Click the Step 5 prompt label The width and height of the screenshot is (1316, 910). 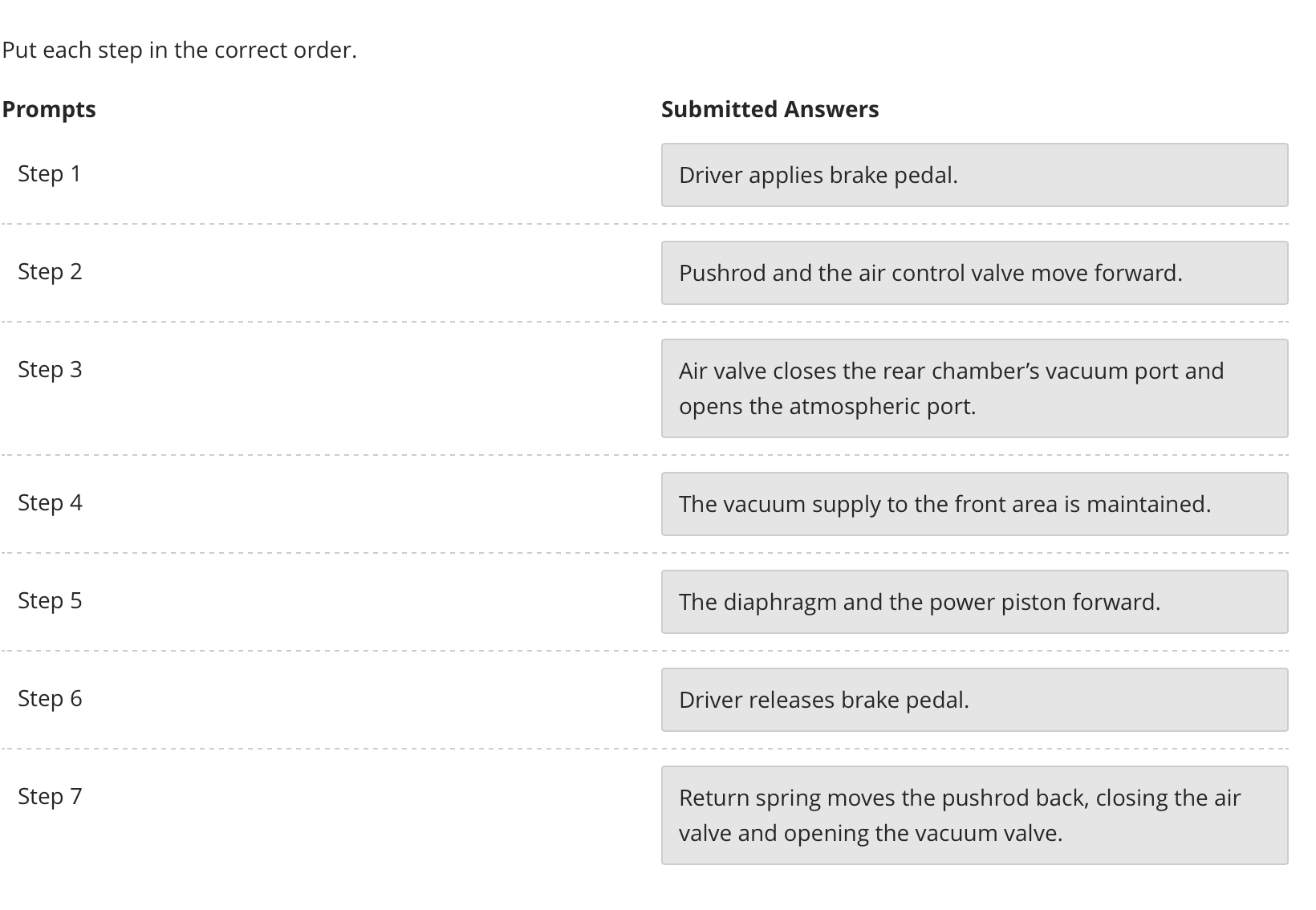[x=50, y=601]
